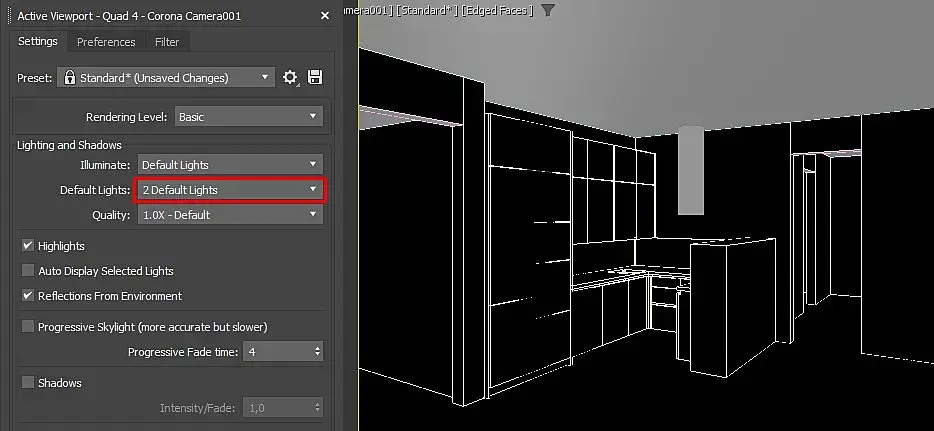This screenshot has width=934, height=431.
Task: Adjust the Progressive Fade time spinner arrows
Action: point(317,352)
